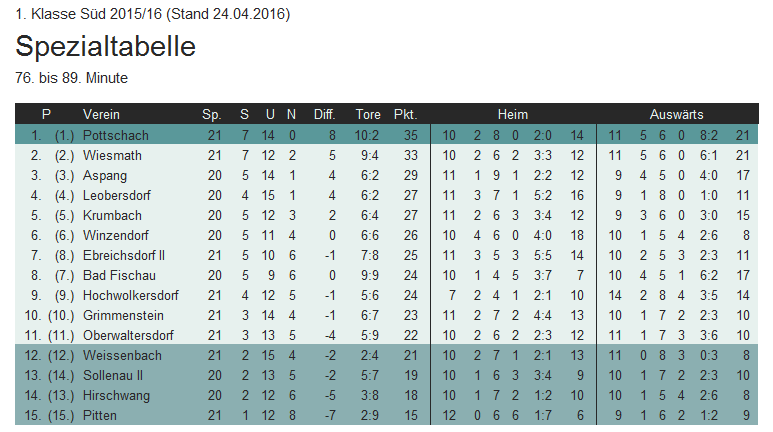Screen dimensions: 773x432
Task: Open the Hirschwang club entry
Action: (x=117, y=395)
